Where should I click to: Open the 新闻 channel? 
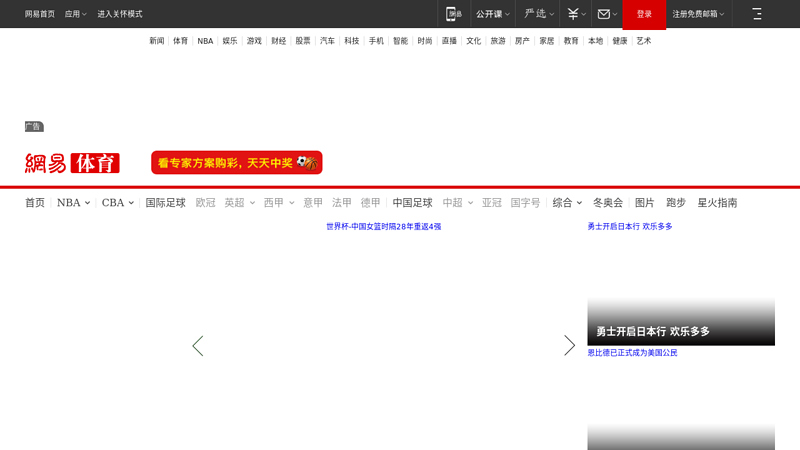pyautogui.click(x=157, y=41)
